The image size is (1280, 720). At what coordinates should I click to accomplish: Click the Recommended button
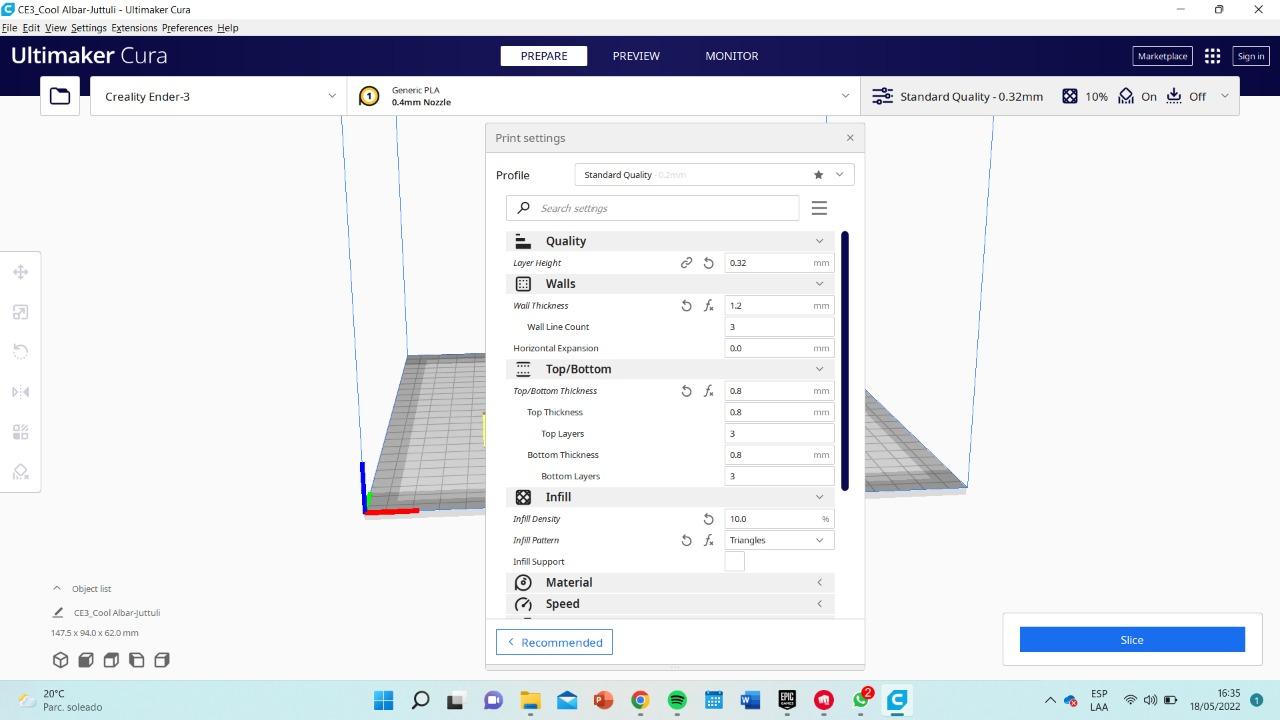554,642
